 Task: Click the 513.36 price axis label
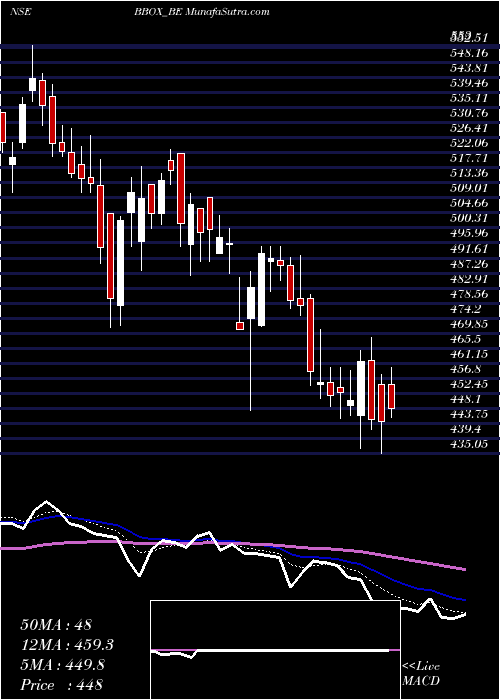coord(469,174)
